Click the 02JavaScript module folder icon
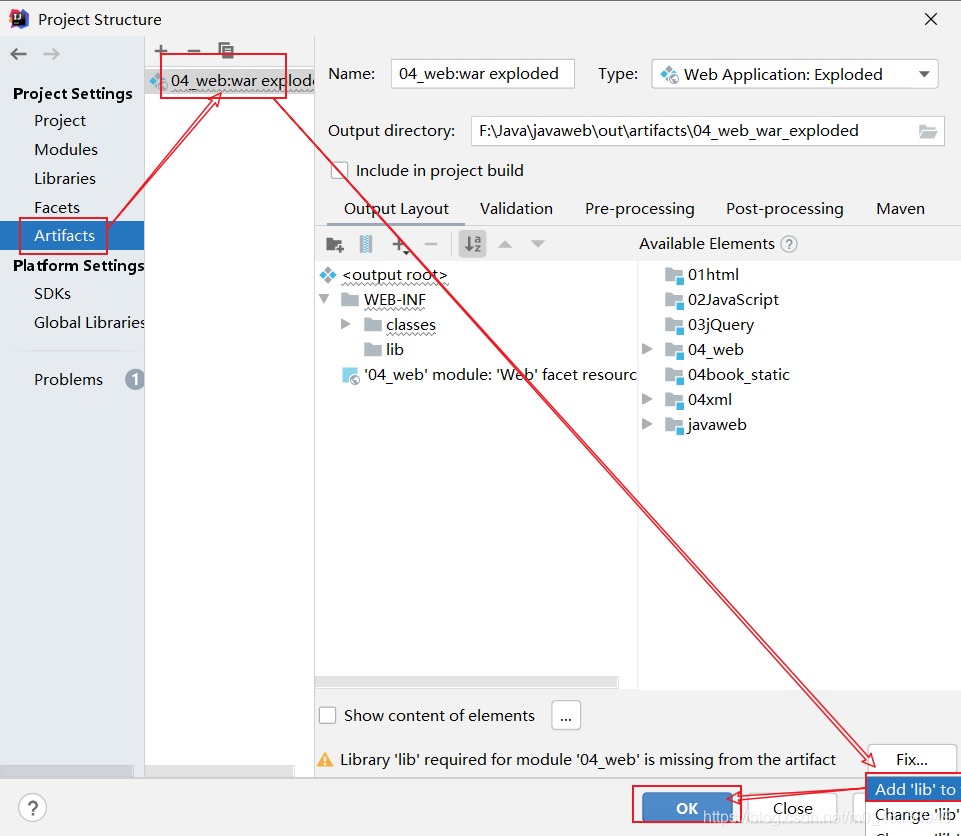The height and width of the screenshot is (836, 961). click(674, 300)
